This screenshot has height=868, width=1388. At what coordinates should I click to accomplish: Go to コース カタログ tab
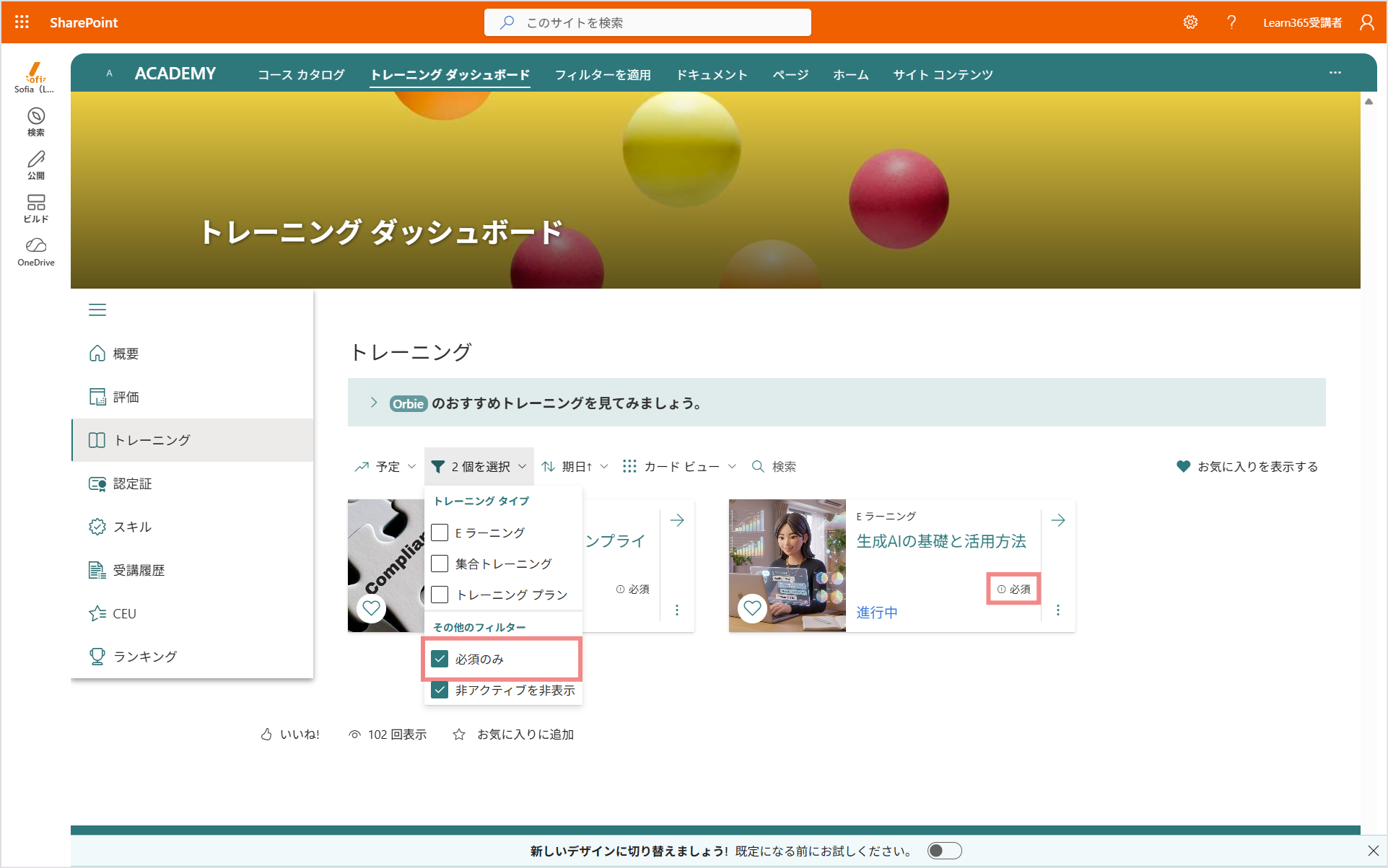301,74
